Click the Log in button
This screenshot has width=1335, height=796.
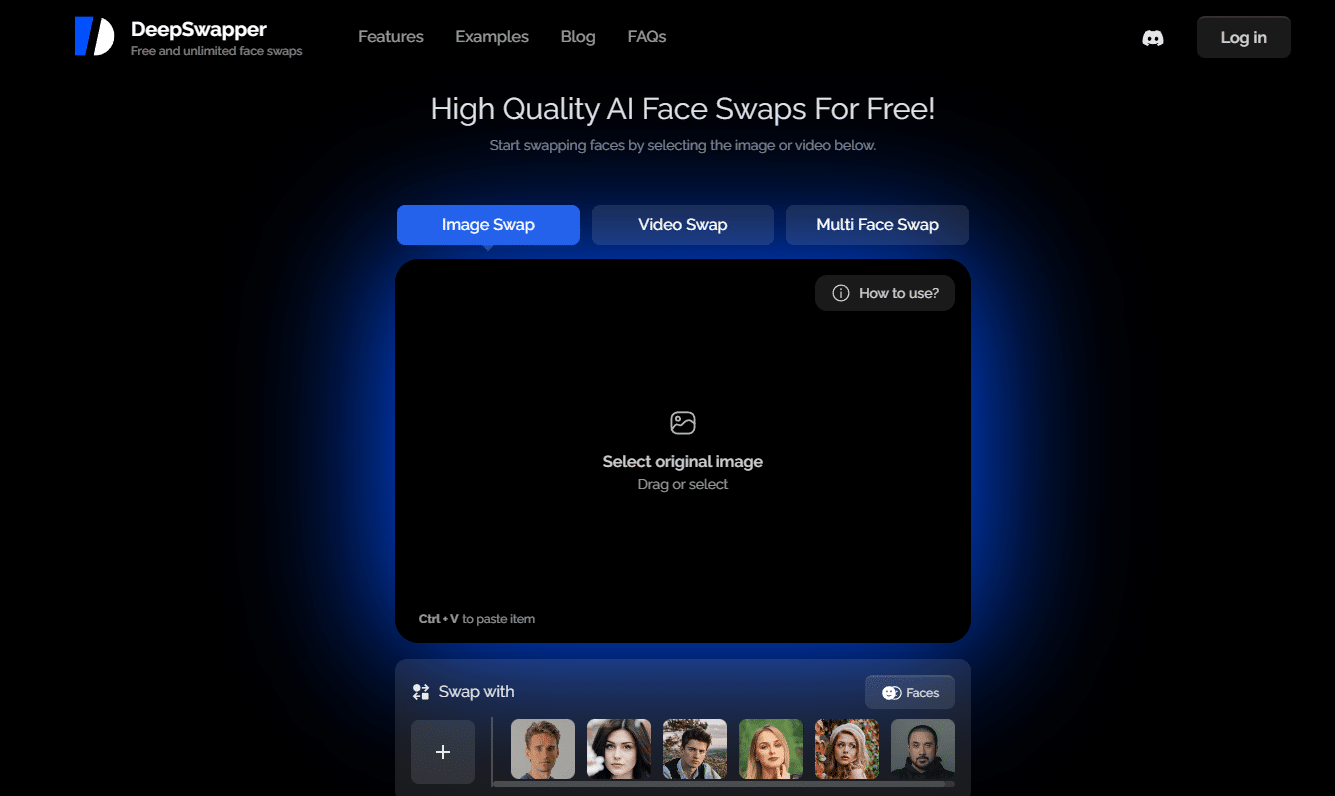1243,38
